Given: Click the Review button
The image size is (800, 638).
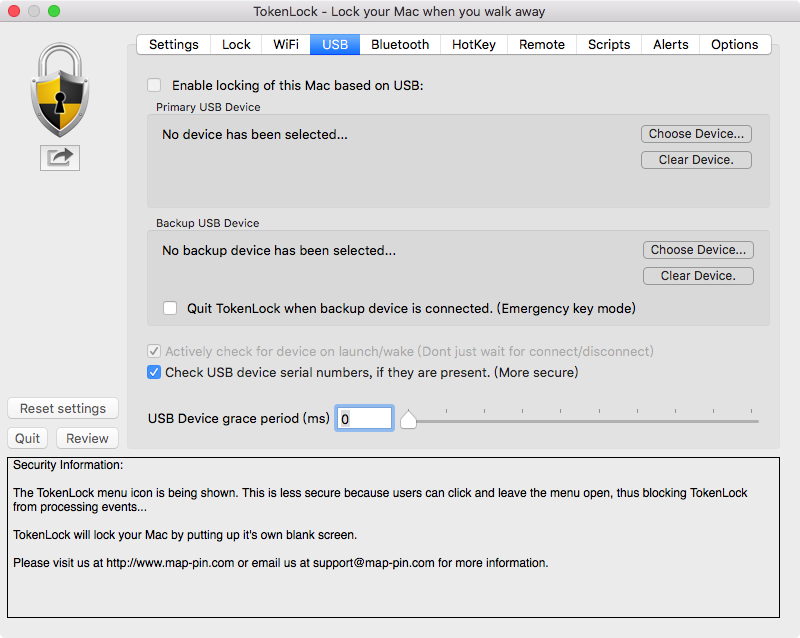Looking at the screenshot, I should click(x=87, y=438).
